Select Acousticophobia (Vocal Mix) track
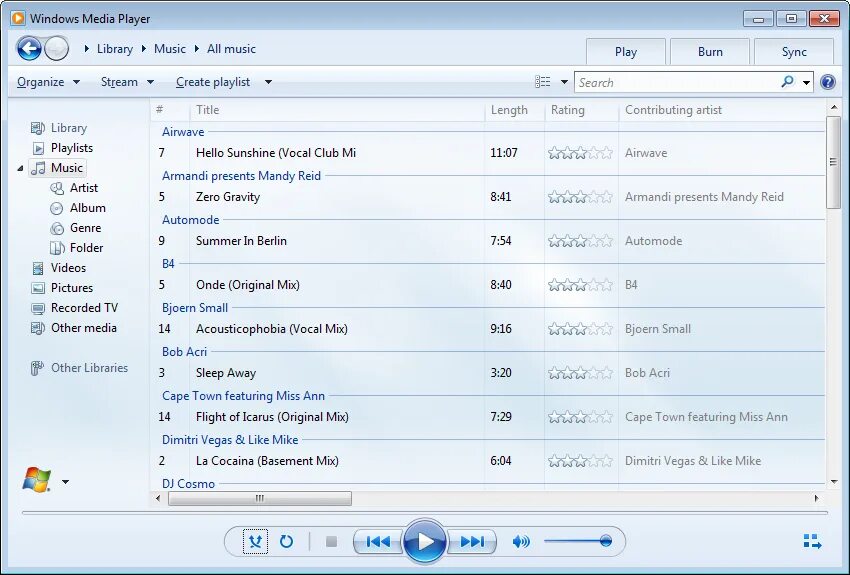Image resolution: width=850 pixels, height=575 pixels. click(x=272, y=329)
